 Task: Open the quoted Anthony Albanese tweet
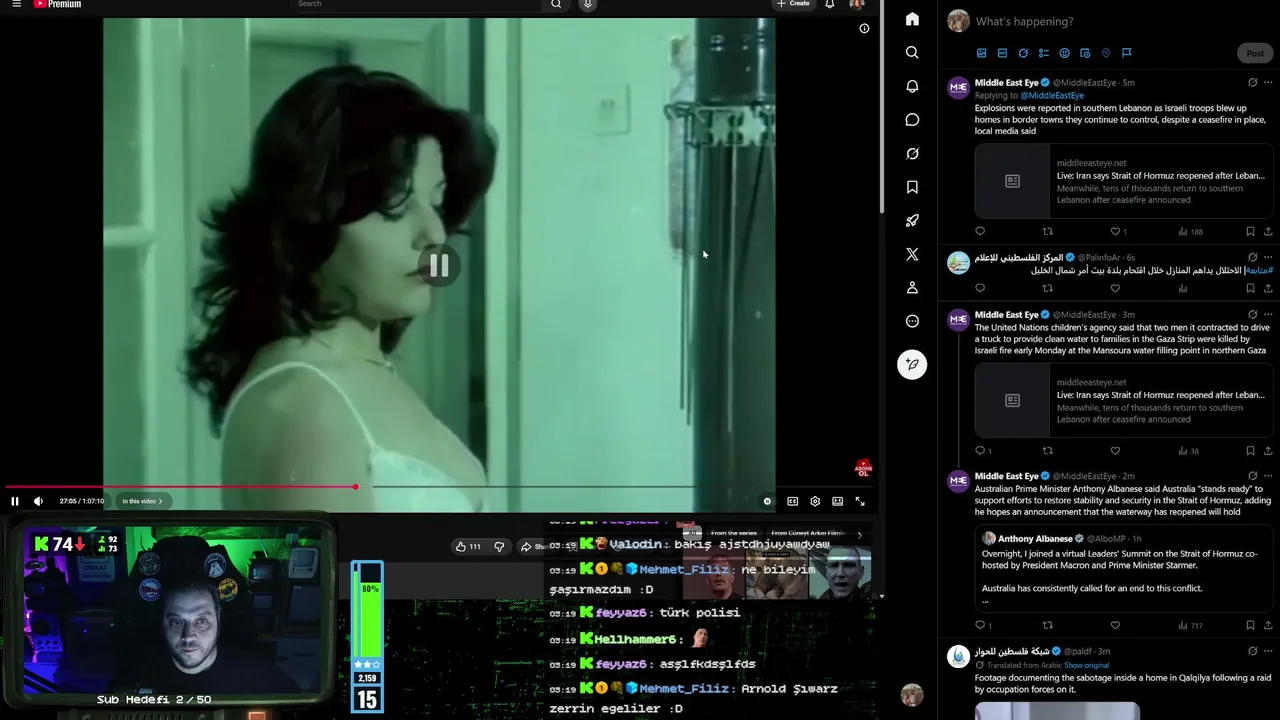point(1124,568)
